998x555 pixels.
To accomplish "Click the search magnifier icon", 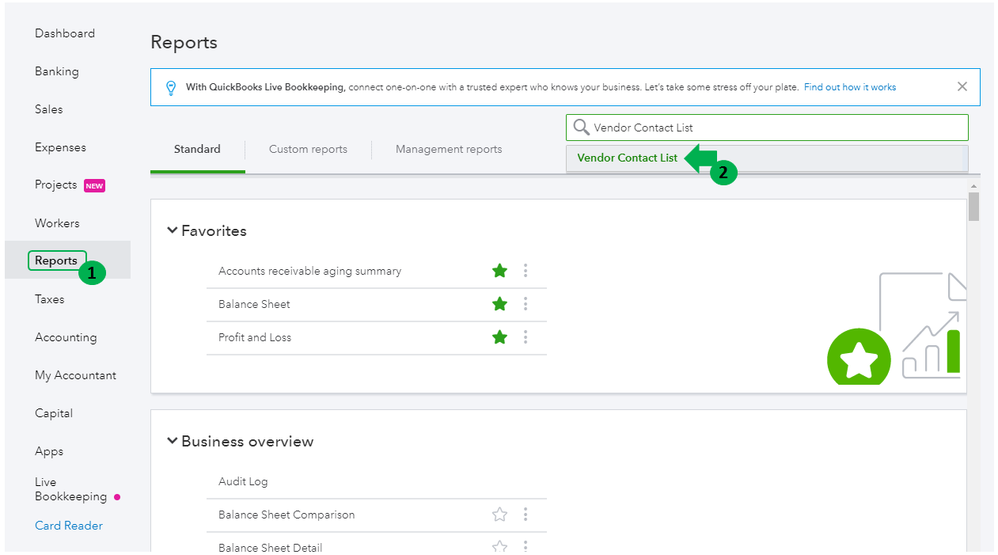I will coord(581,128).
